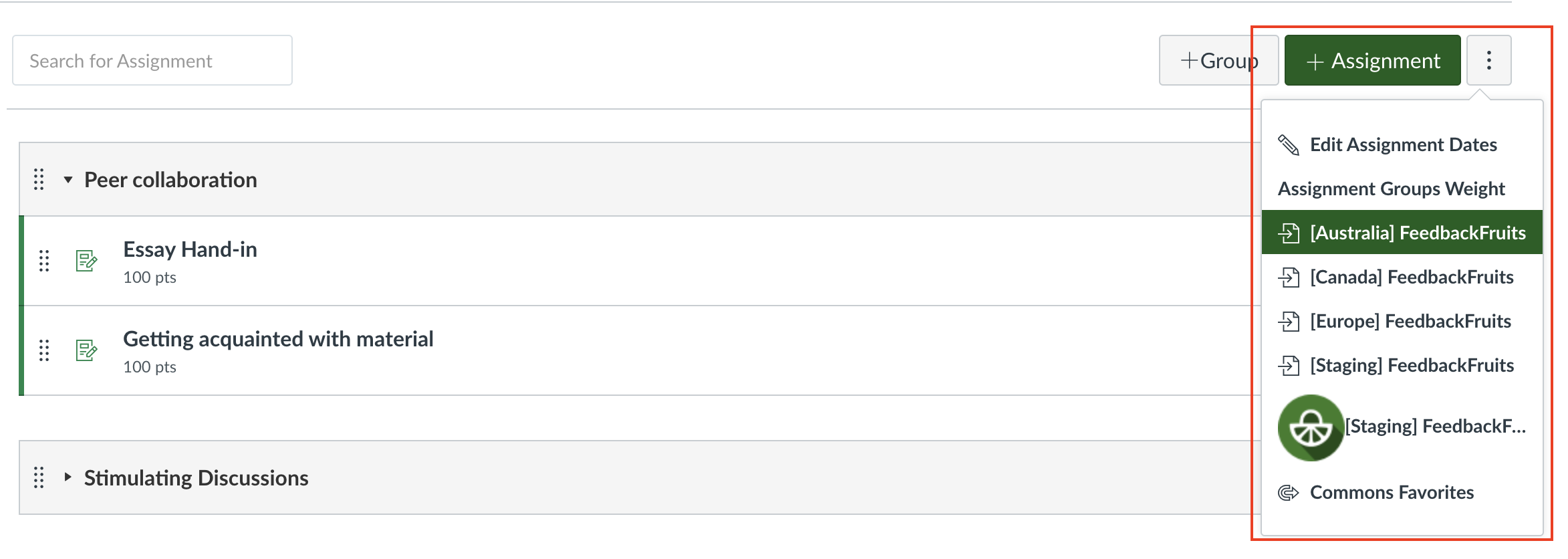Grab the drag handle for Stimulating Discussions group
This screenshot has height=559, width=1568.
click(39, 477)
